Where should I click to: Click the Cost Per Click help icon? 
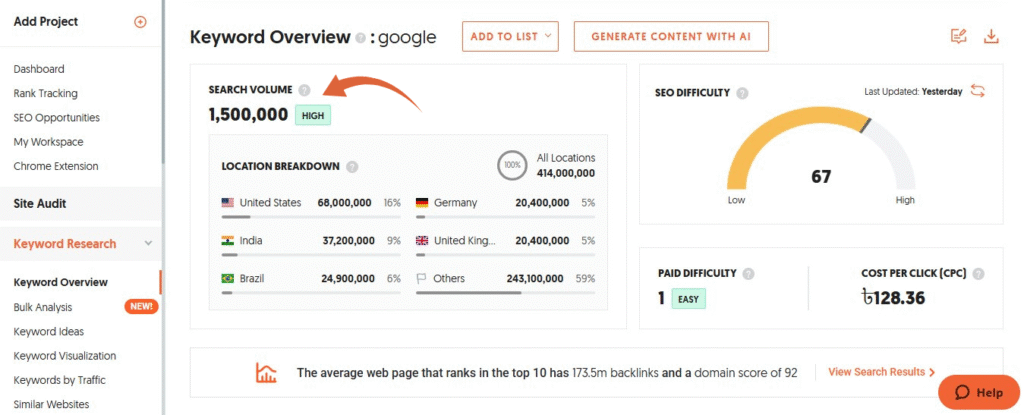click(978, 273)
